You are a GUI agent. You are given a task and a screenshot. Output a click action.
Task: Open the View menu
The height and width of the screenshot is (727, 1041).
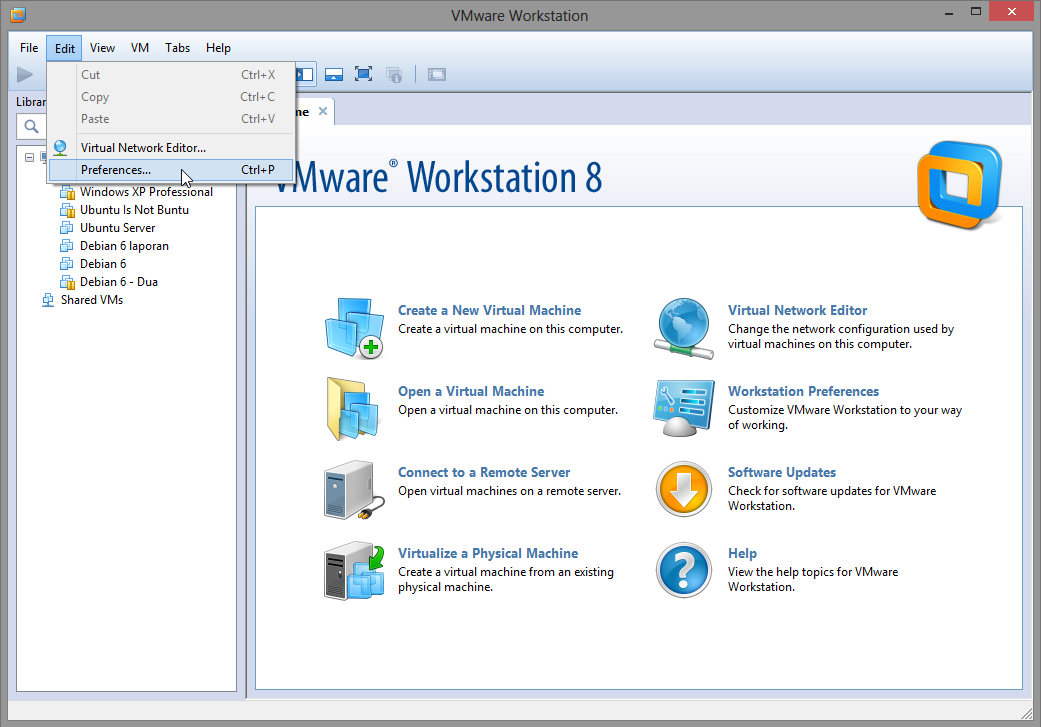(102, 48)
